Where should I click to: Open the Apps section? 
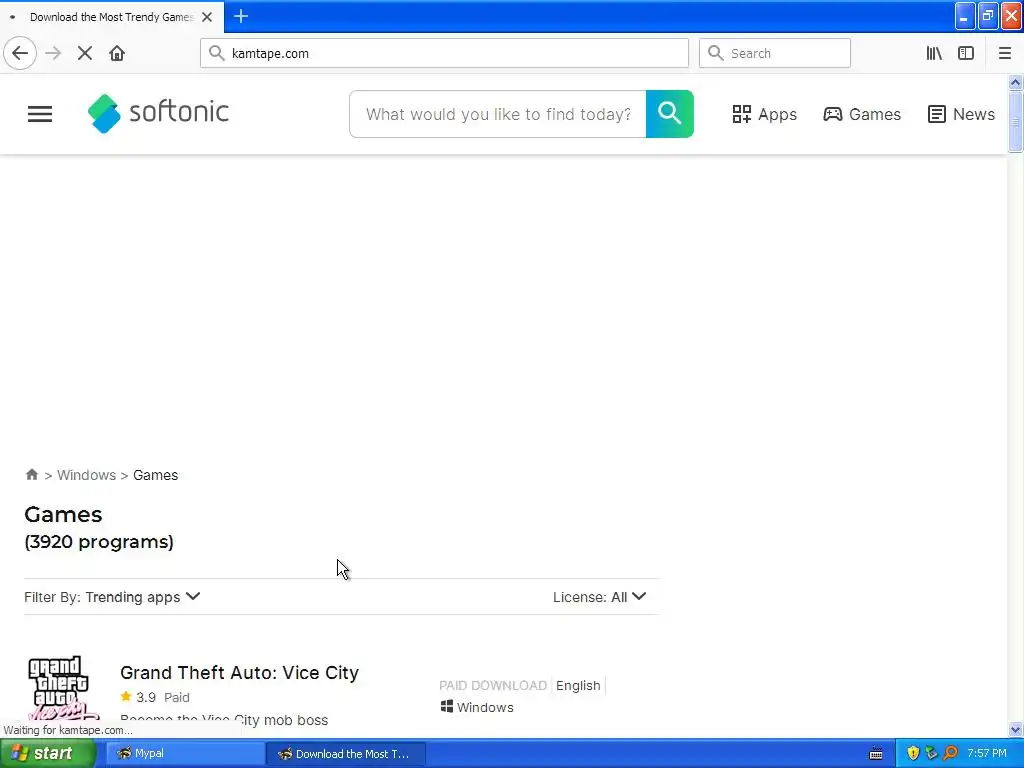pos(764,114)
